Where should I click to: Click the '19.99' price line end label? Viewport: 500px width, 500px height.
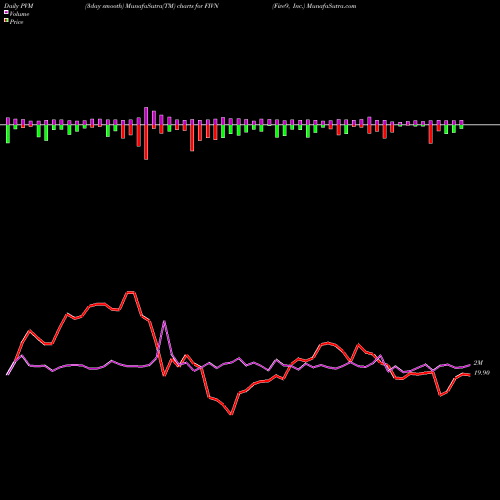point(482,373)
